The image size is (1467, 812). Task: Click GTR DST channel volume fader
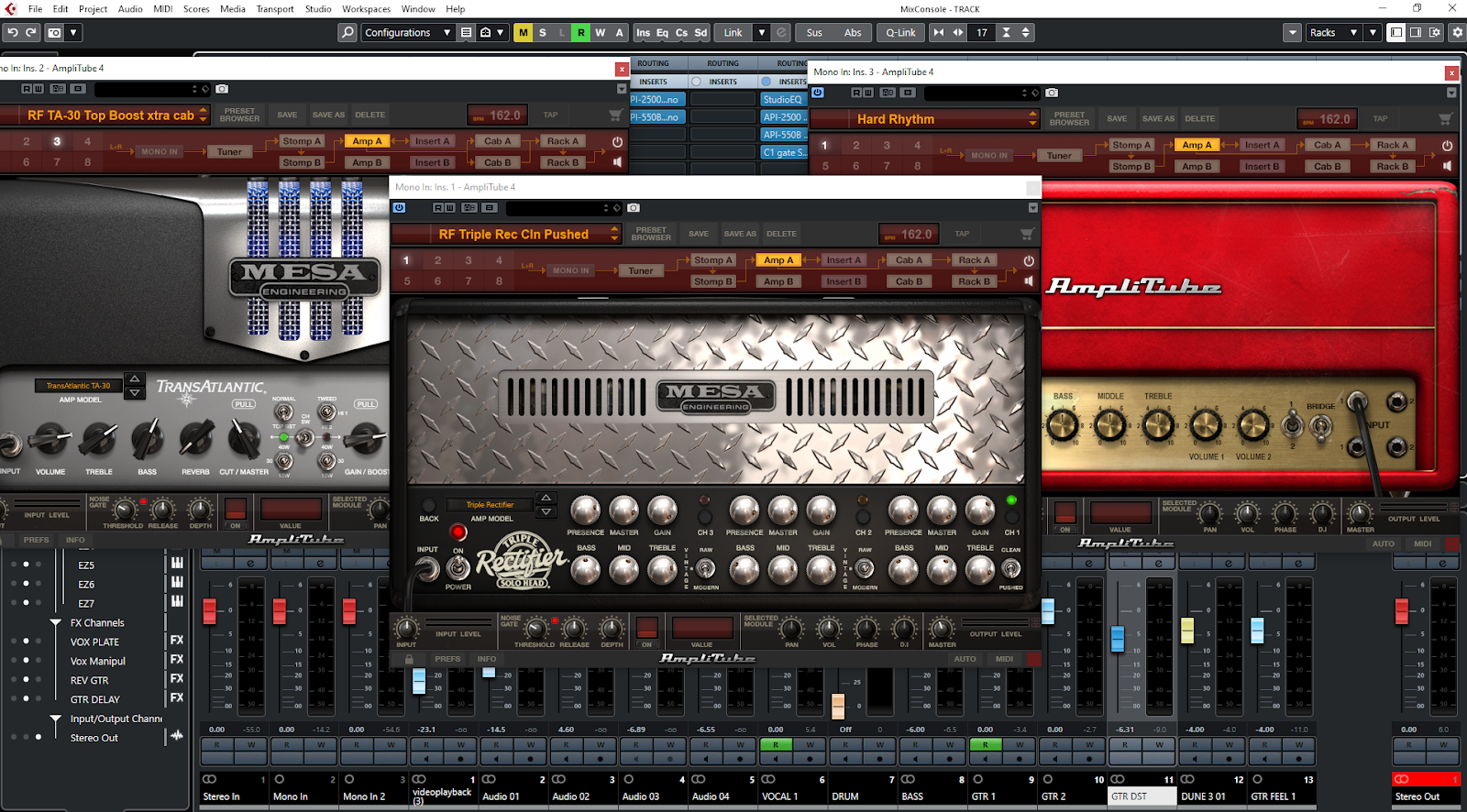(1118, 639)
